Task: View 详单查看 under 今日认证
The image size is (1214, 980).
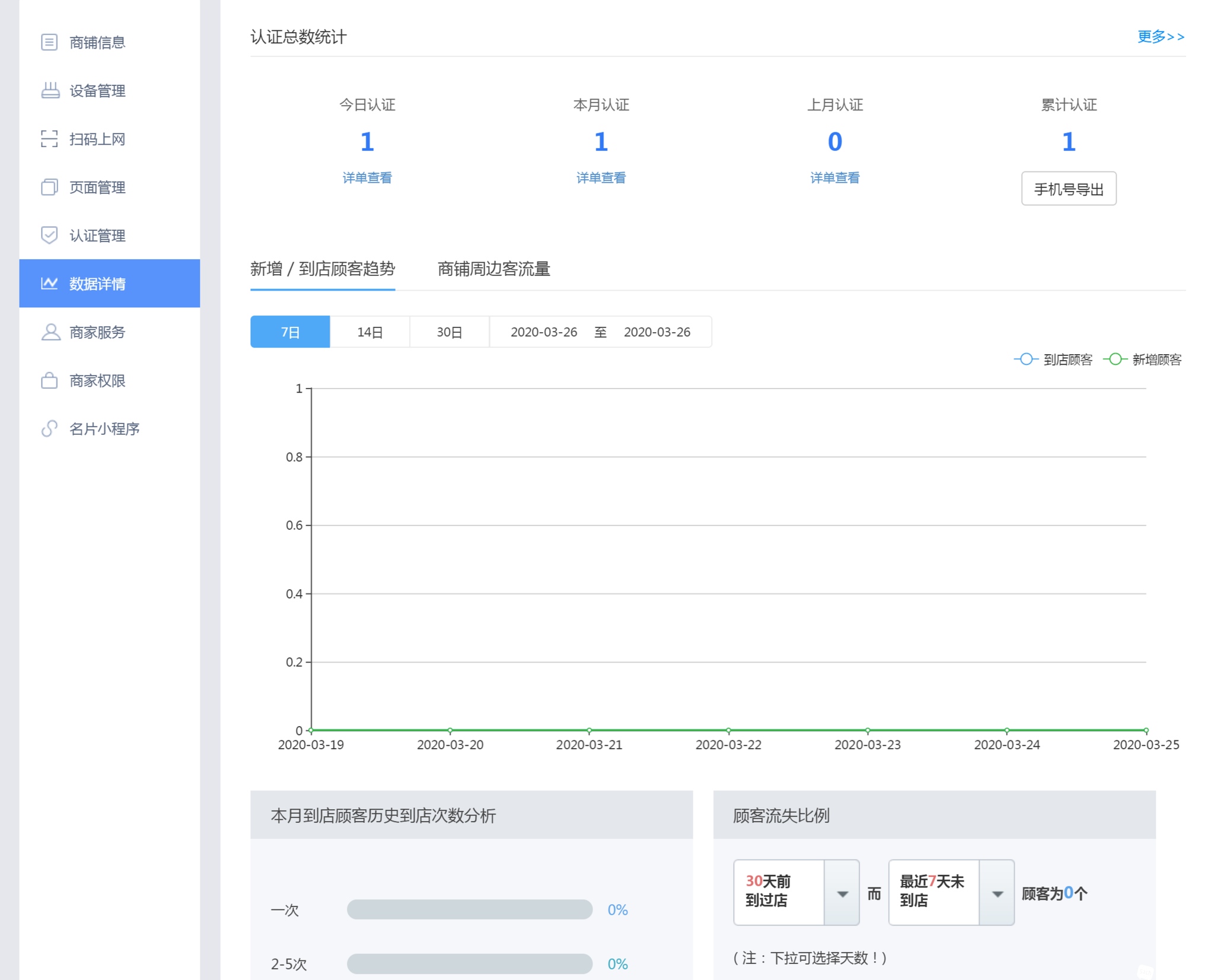Action: [367, 177]
